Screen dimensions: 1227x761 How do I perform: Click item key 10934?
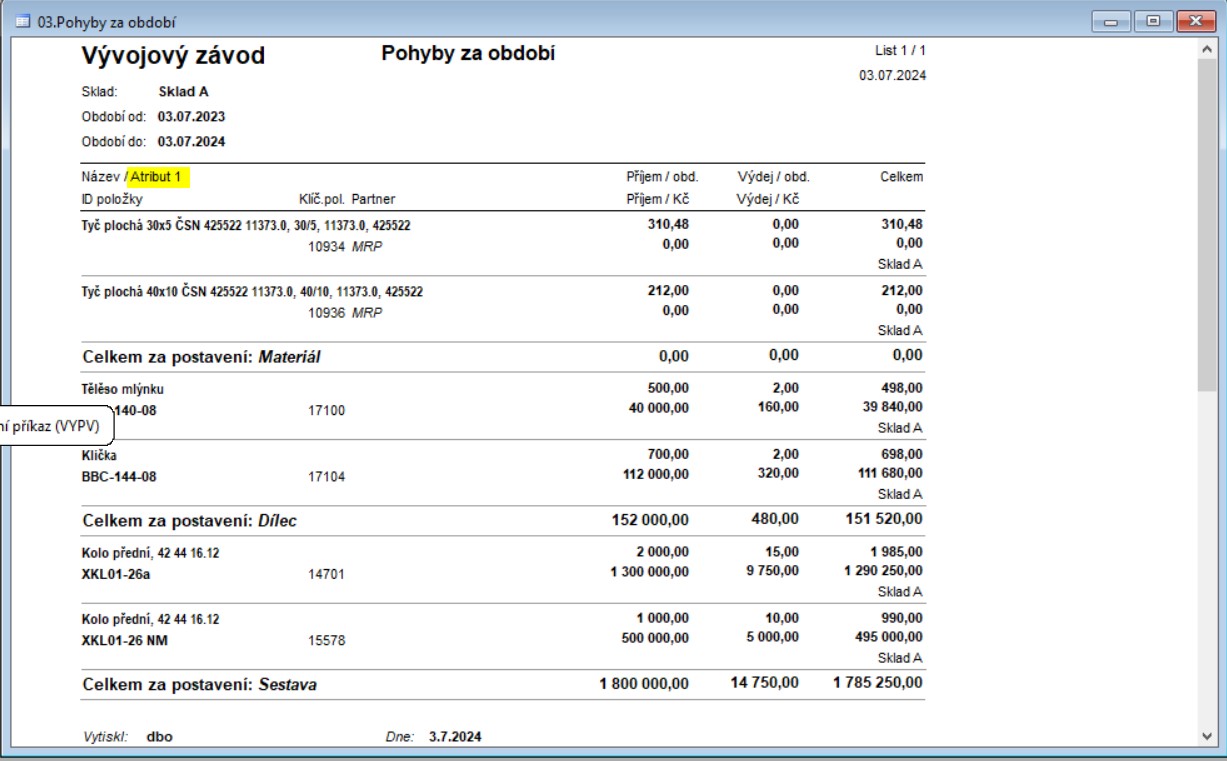[327, 246]
